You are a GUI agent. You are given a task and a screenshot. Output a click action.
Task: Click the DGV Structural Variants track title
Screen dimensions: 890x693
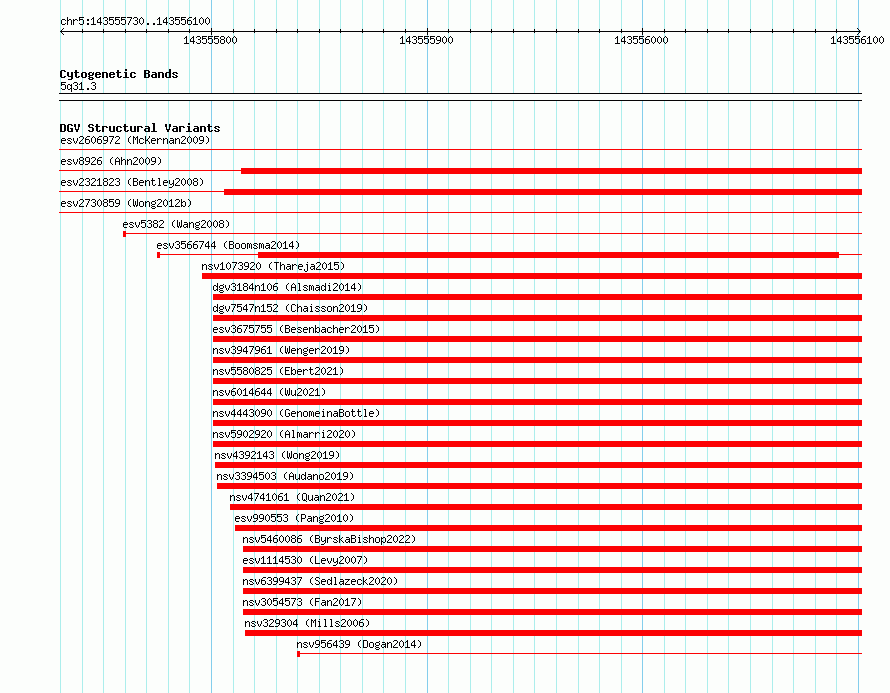click(x=140, y=128)
